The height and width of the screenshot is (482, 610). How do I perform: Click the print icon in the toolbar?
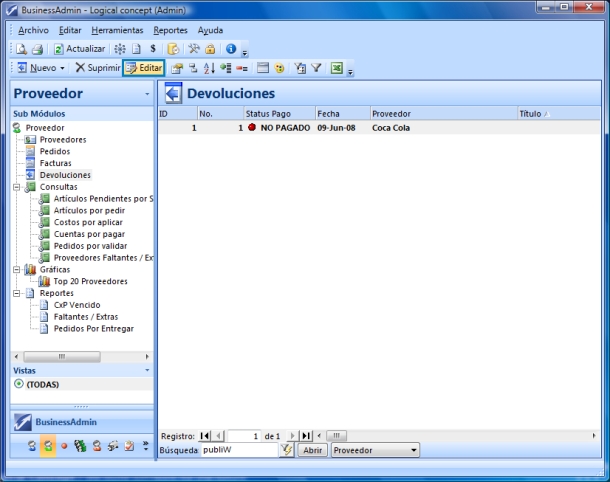pyautogui.click(x=36, y=48)
